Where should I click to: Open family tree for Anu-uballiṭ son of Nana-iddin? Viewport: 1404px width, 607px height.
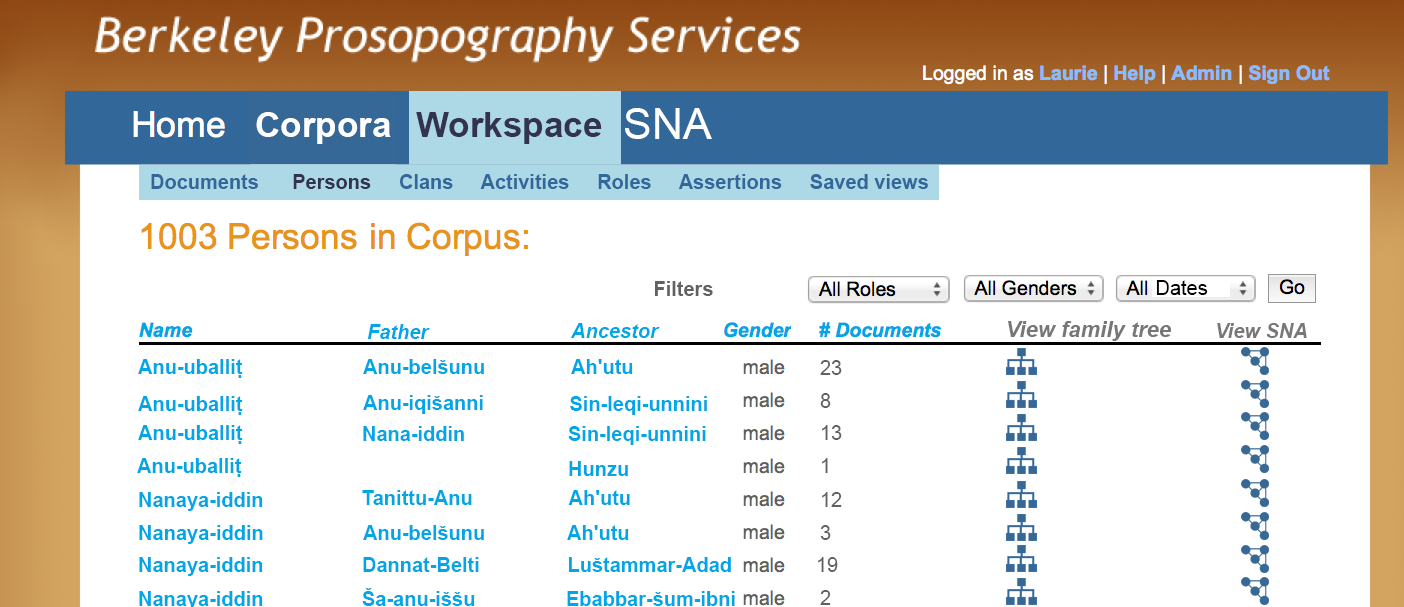(x=1021, y=428)
